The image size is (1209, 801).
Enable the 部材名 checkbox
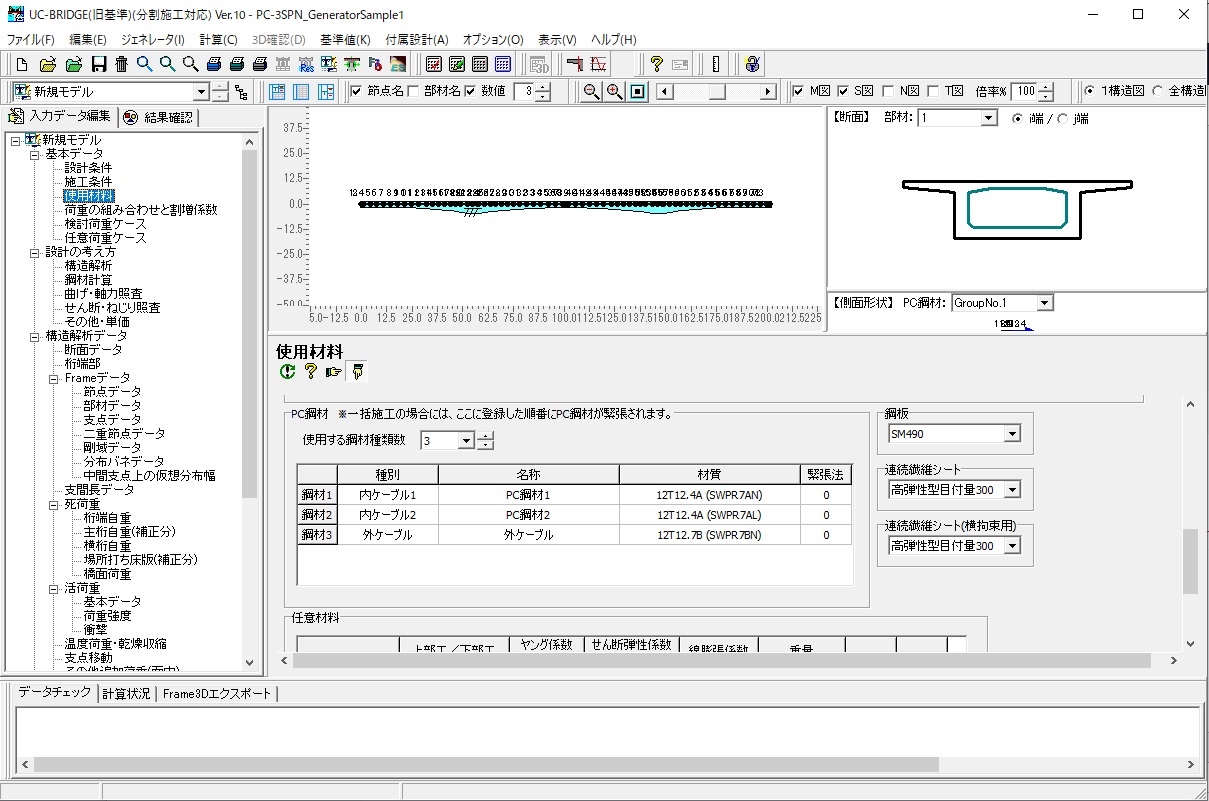coord(414,92)
